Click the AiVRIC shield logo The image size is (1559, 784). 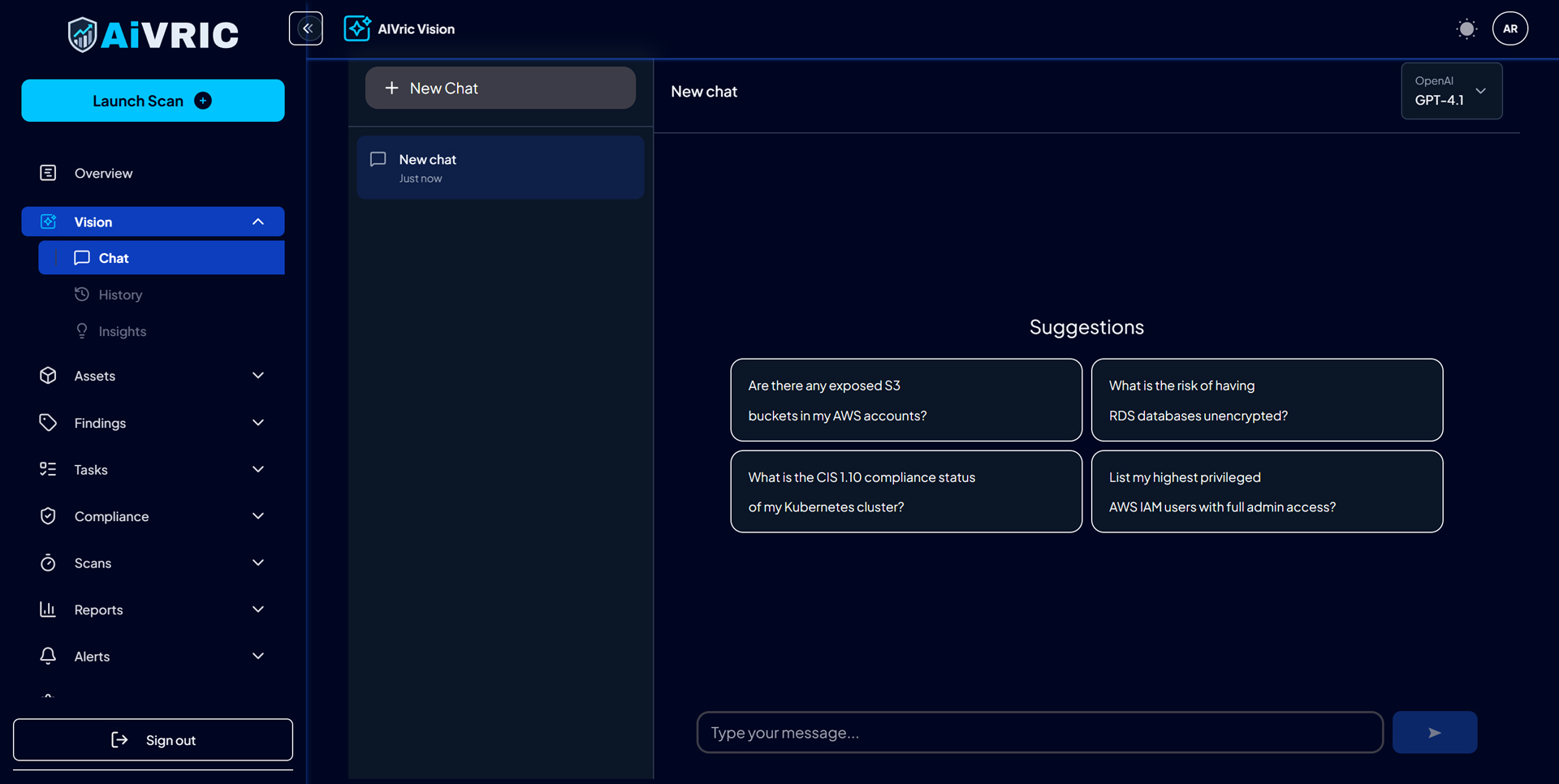[x=82, y=35]
